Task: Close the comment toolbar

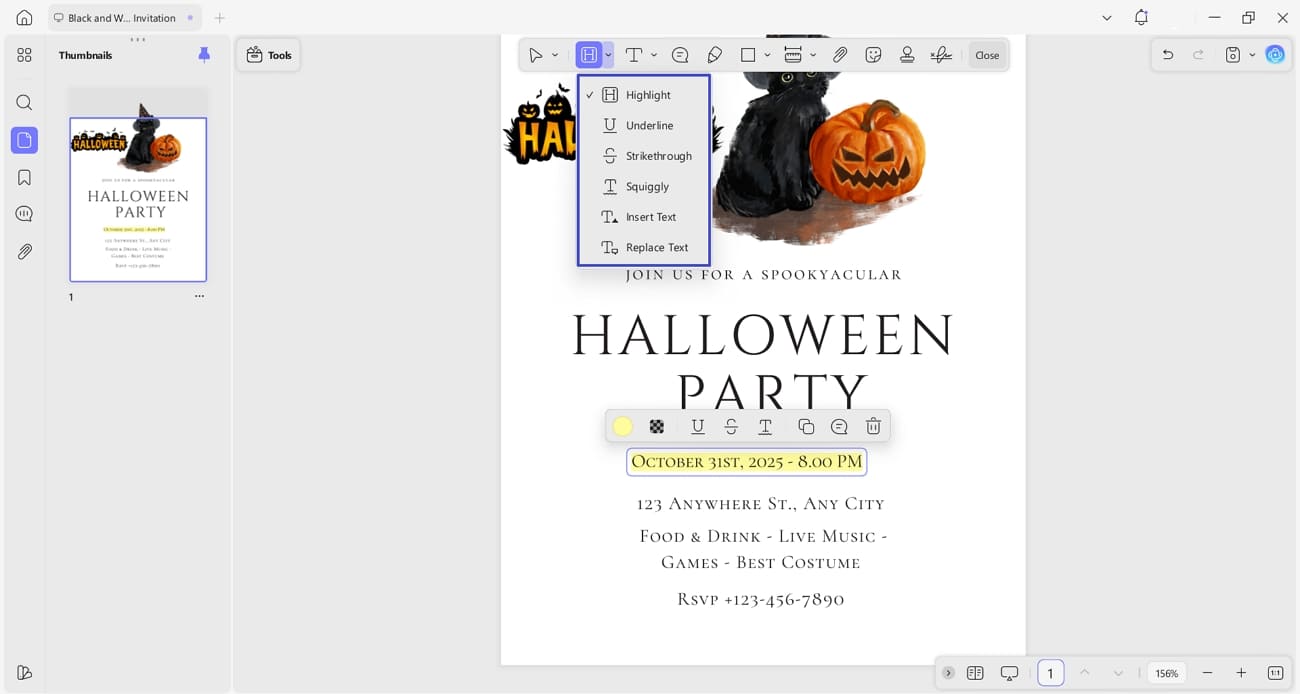Action: tap(987, 55)
